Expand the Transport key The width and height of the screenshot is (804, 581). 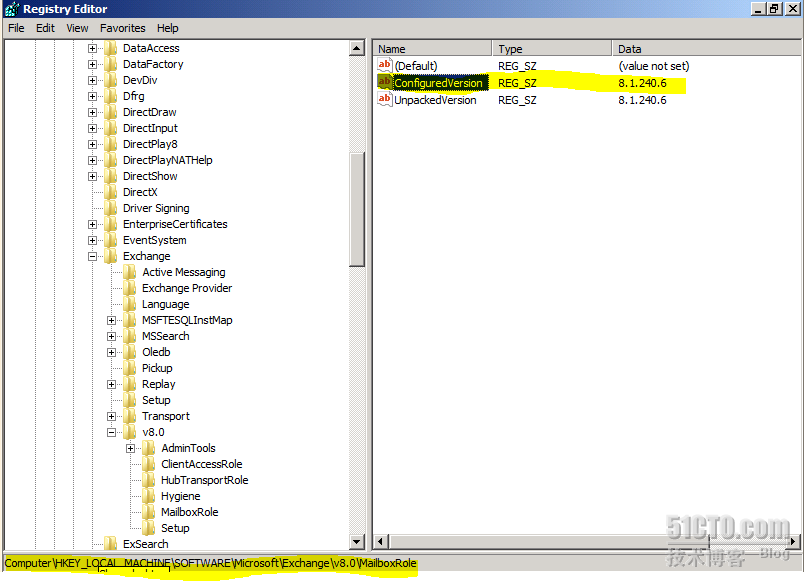tap(111, 416)
